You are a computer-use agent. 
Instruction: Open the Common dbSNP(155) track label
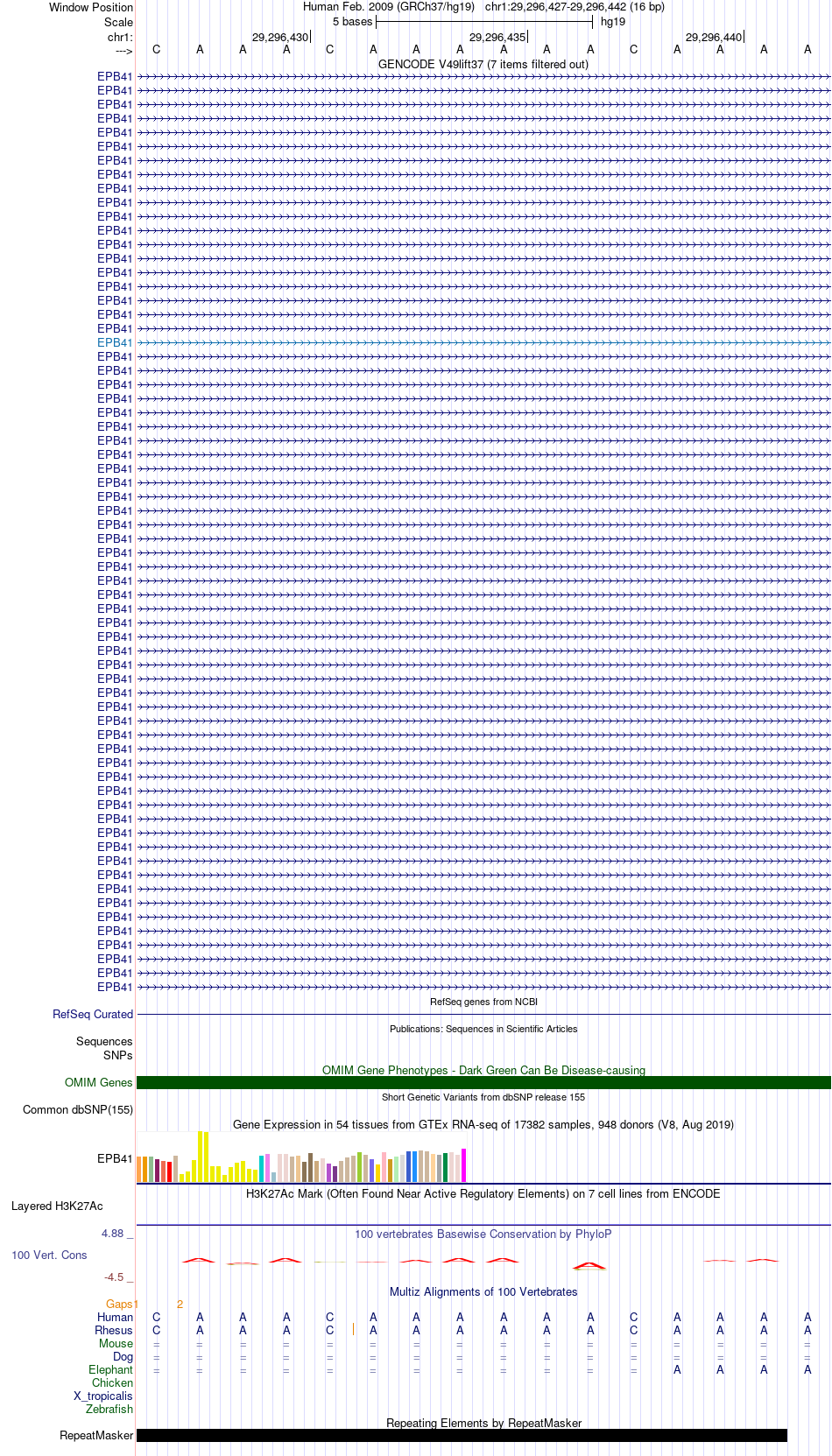pos(78,1109)
